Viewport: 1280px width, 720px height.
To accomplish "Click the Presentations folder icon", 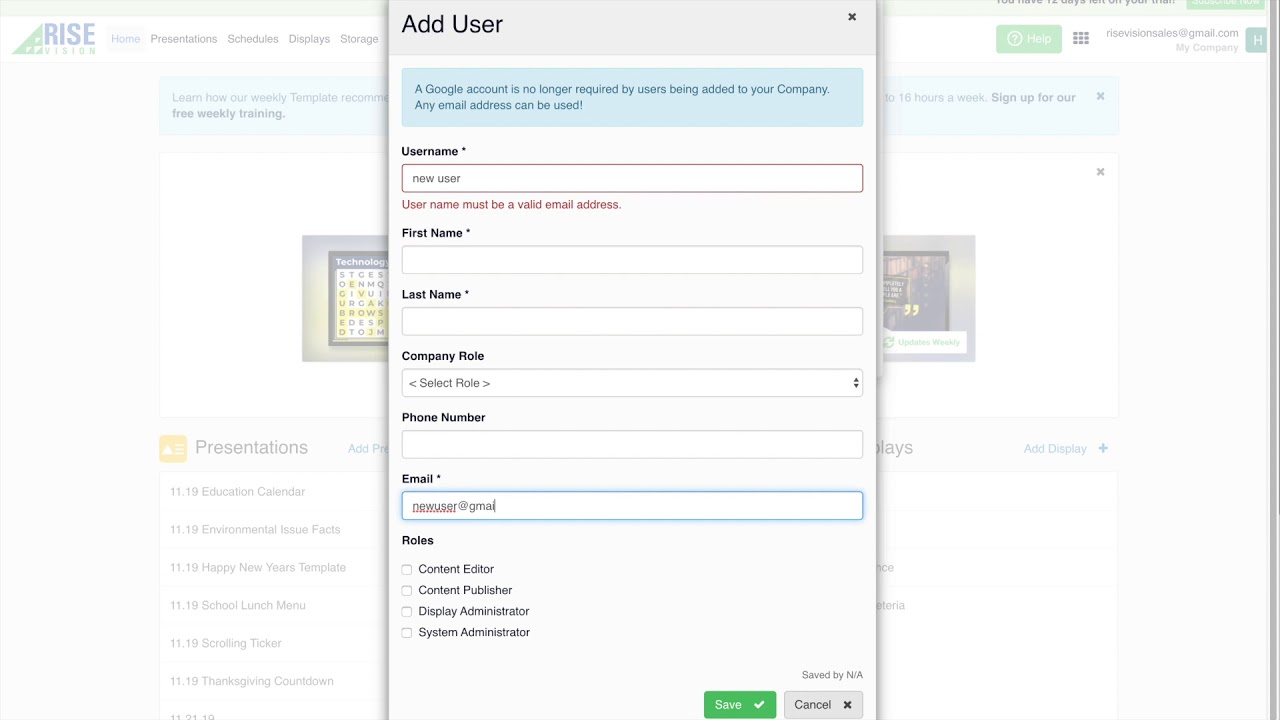I will click(x=173, y=448).
